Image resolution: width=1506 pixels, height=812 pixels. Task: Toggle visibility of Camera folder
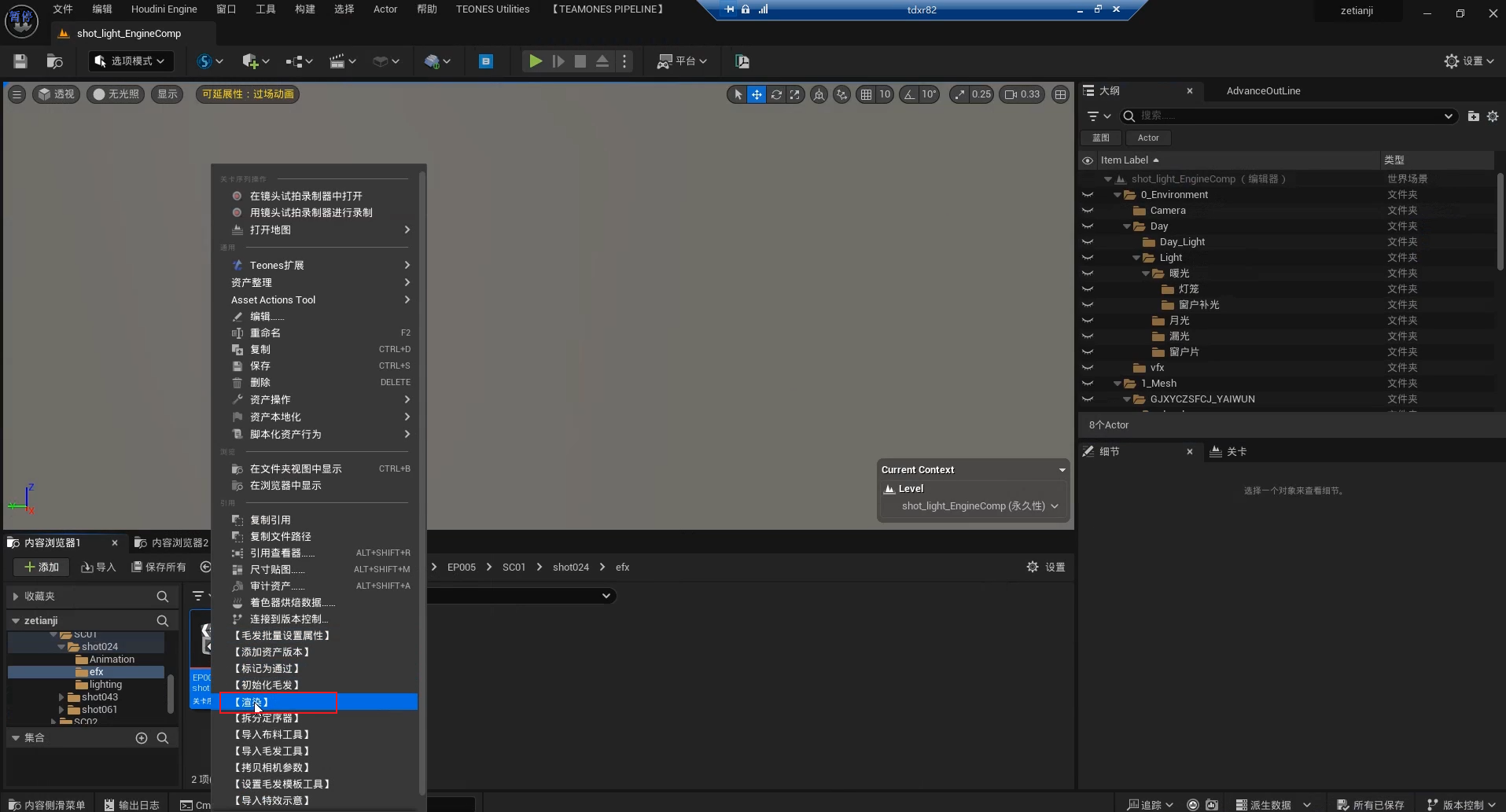pyautogui.click(x=1088, y=211)
